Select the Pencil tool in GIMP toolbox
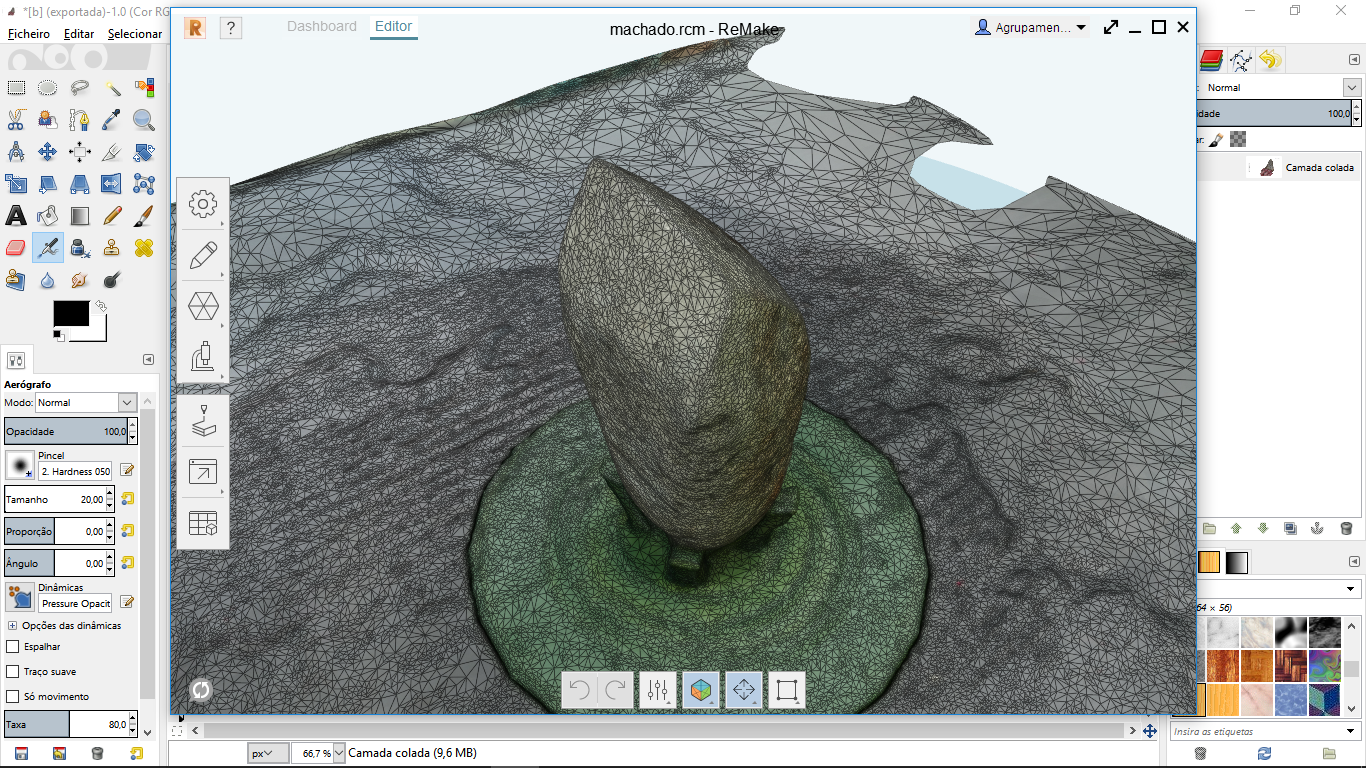The height and width of the screenshot is (768, 1366). [x=112, y=216]
